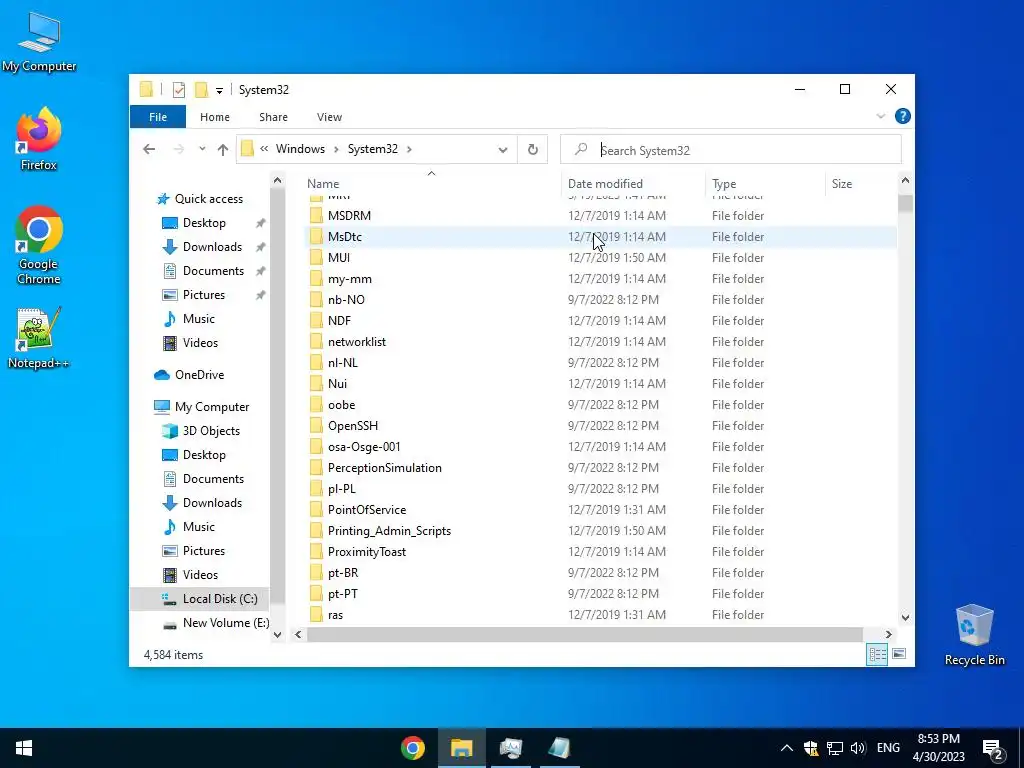Click the volume speaker tray icon

[858, 748]
